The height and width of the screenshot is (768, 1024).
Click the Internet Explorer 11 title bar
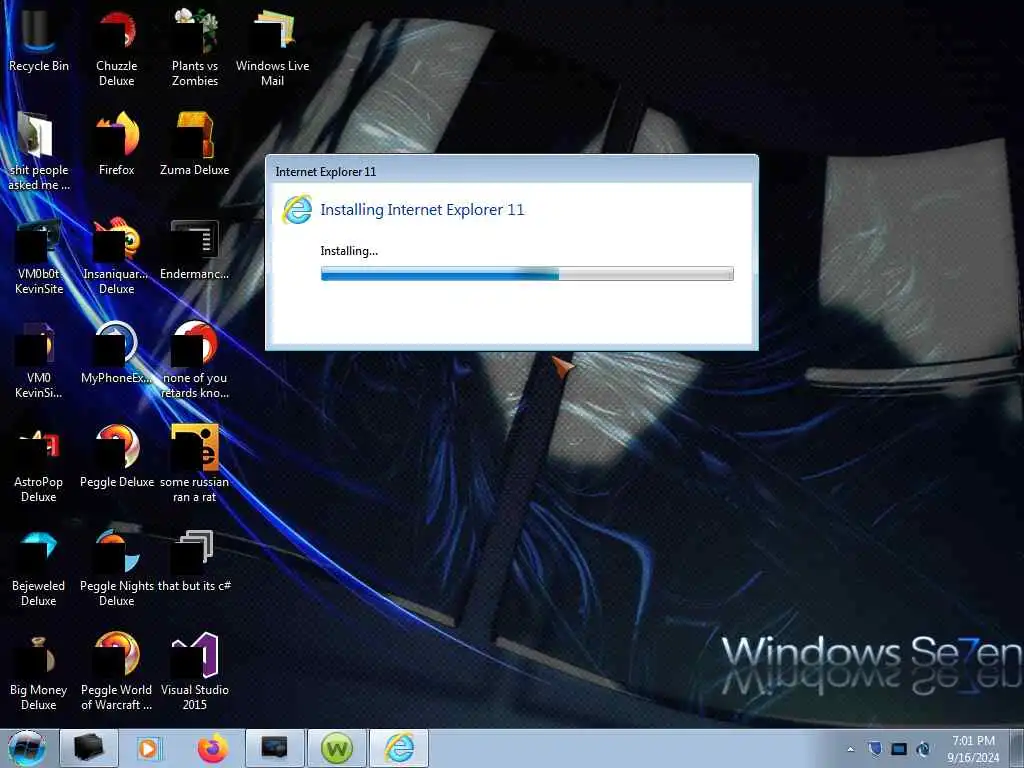click(x=511, y=171)
